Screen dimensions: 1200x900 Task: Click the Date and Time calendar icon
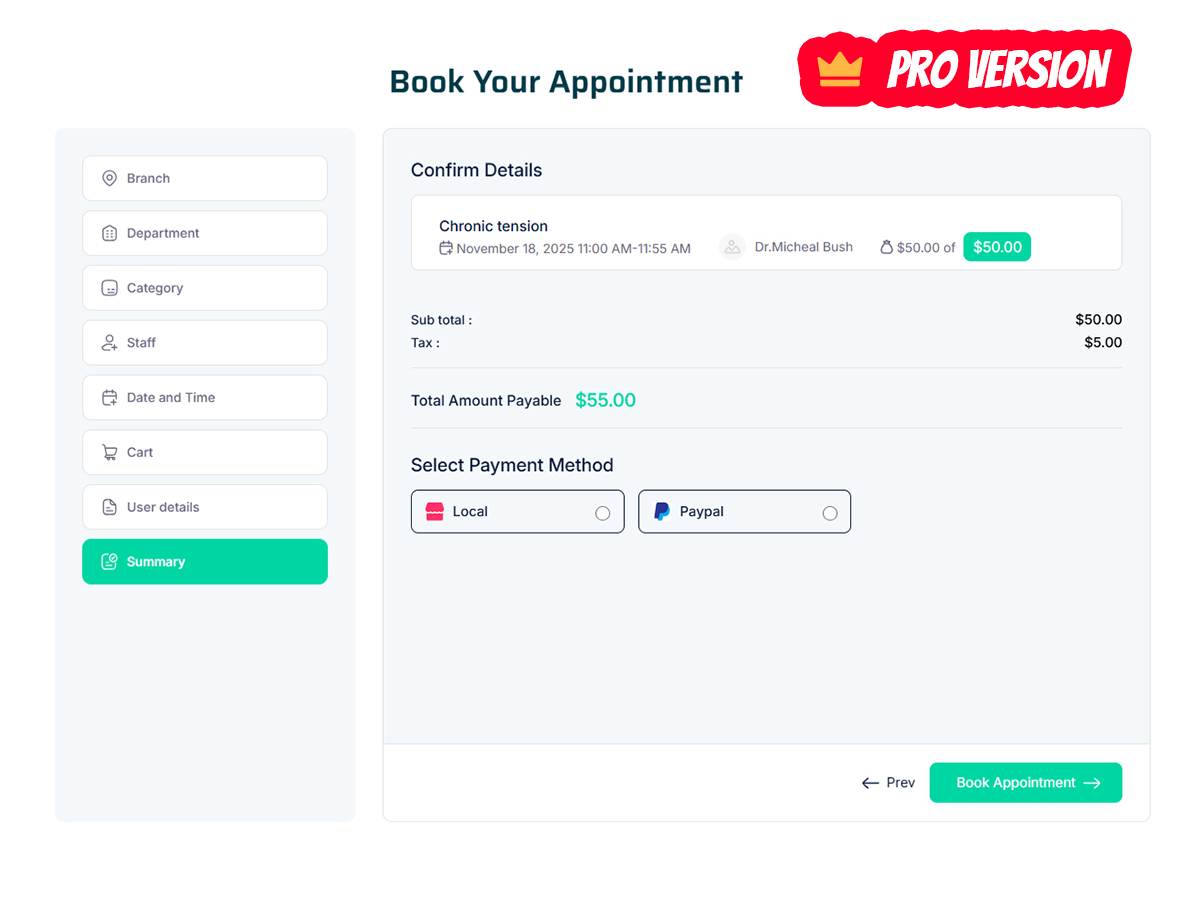110,398
